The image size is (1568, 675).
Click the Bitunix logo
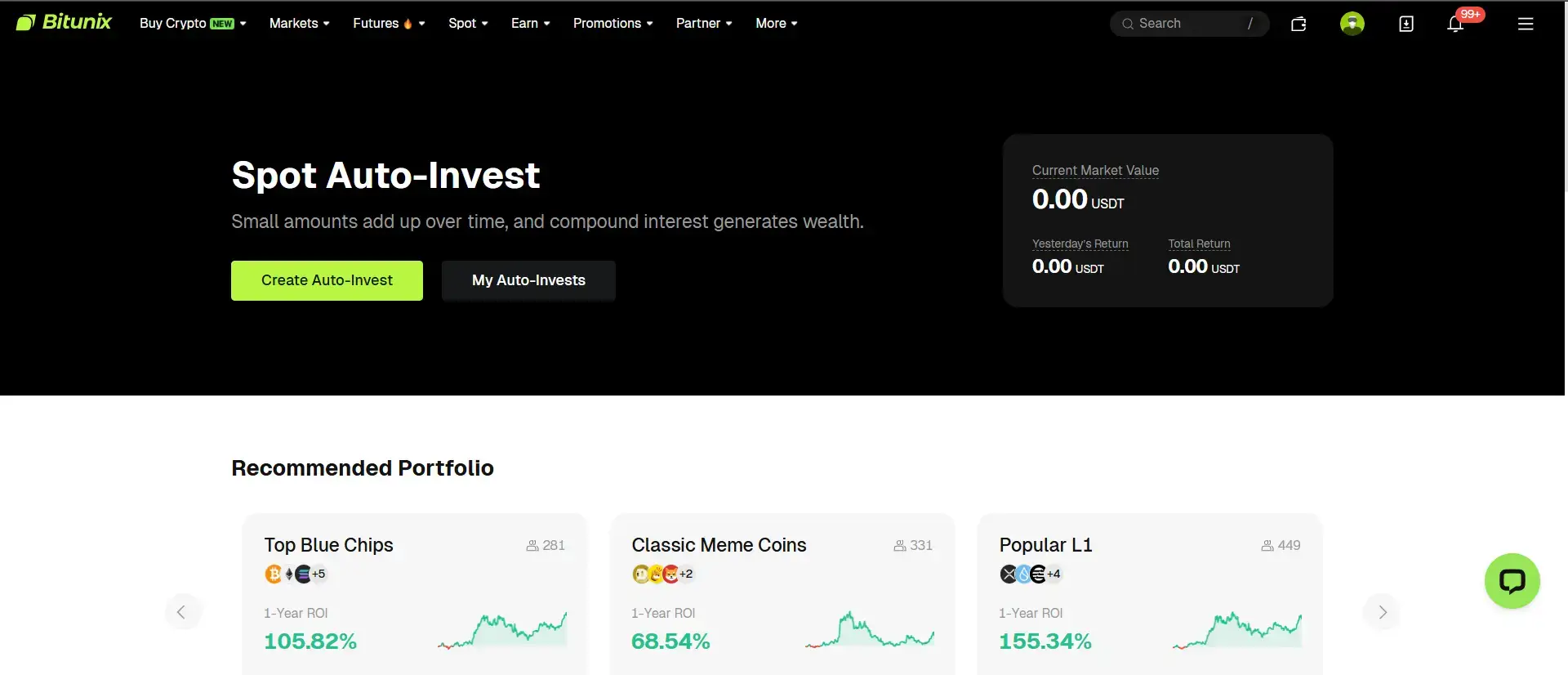pos(64,23)
